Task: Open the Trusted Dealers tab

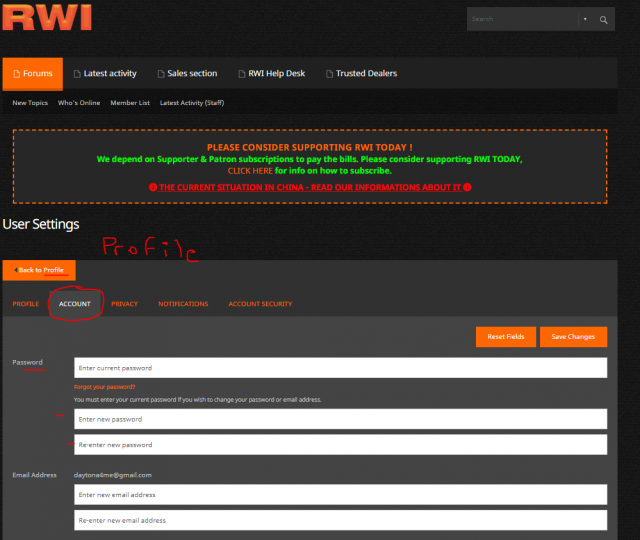Action: (x=362, y=73)
